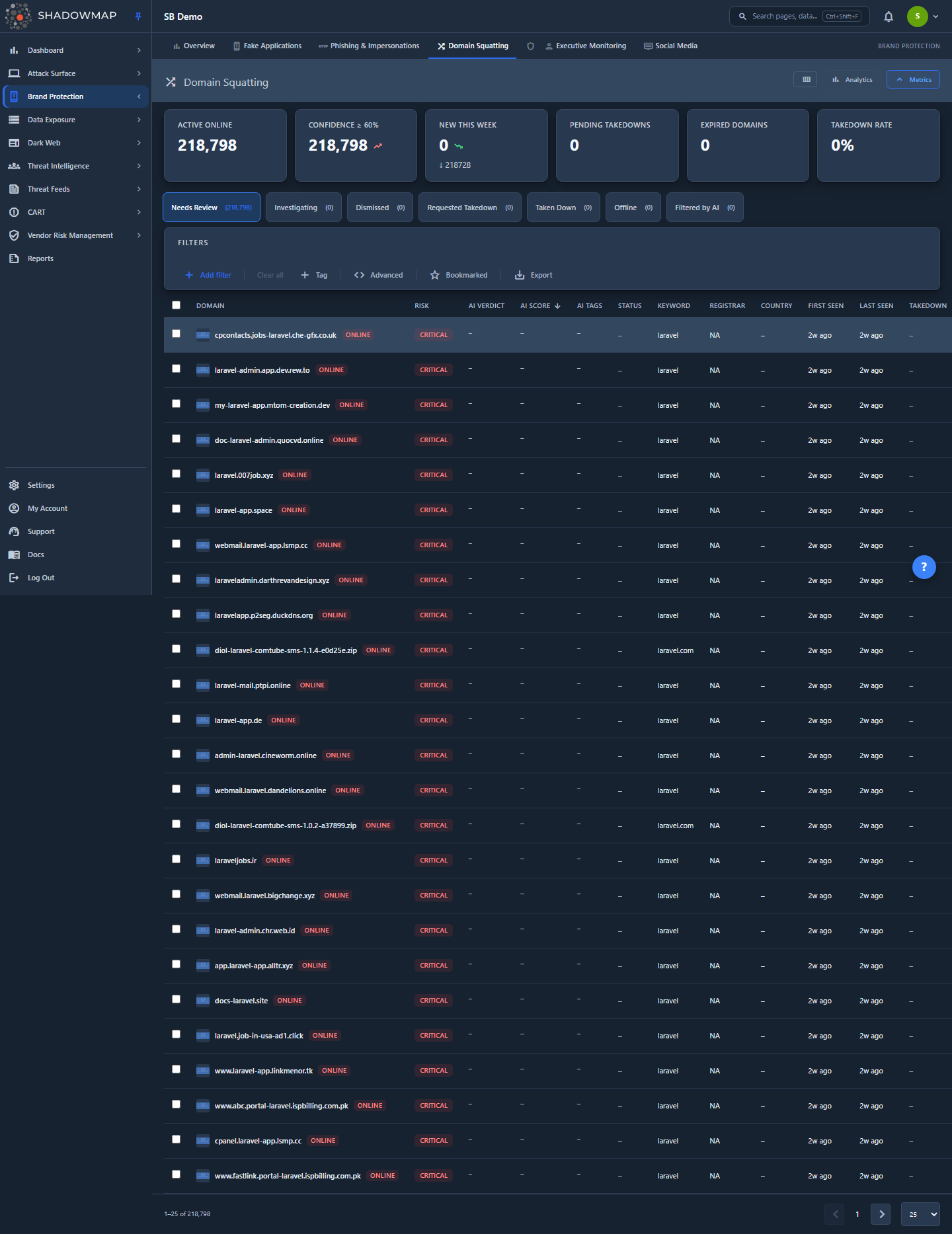Open the blue help question-mark bubble
Viewport: 952px width, 1234px height.
tap(924, 566)
